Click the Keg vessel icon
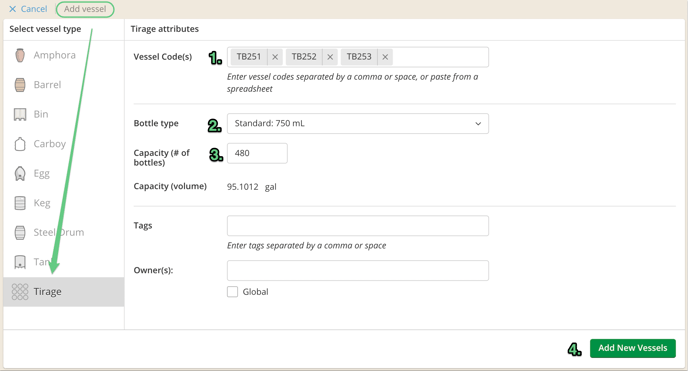The height and width of the screenshot is (371, 688). tap(20, 203)
